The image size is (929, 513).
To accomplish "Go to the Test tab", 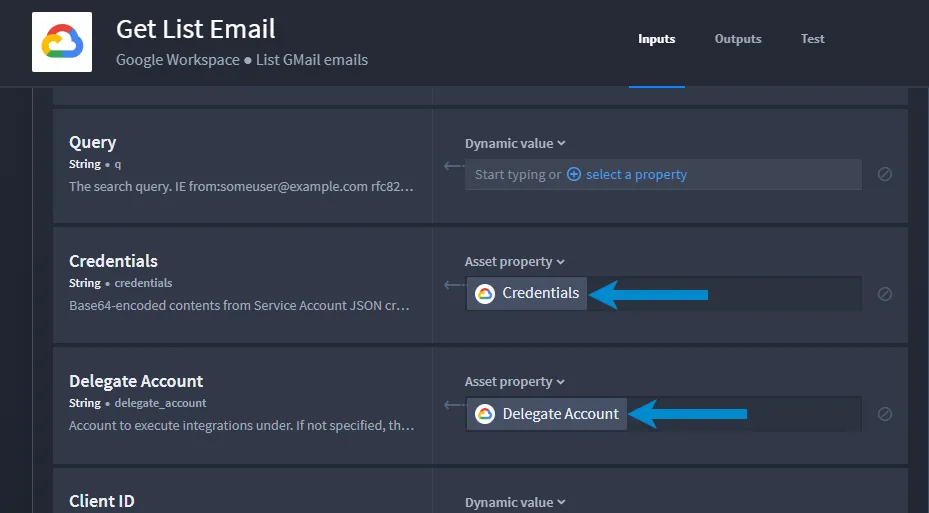I will coord(812,39).
